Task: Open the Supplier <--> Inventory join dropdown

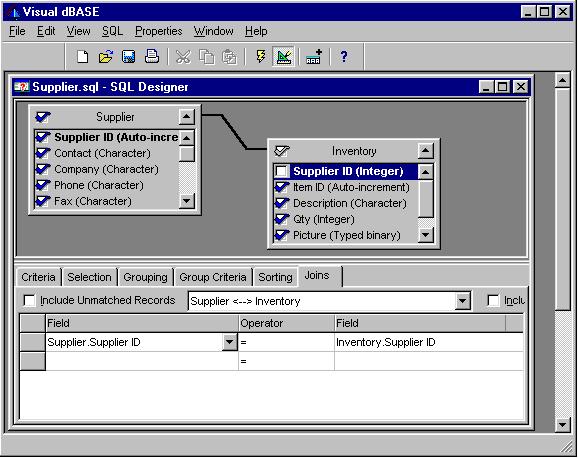Action: click(463, 301)
